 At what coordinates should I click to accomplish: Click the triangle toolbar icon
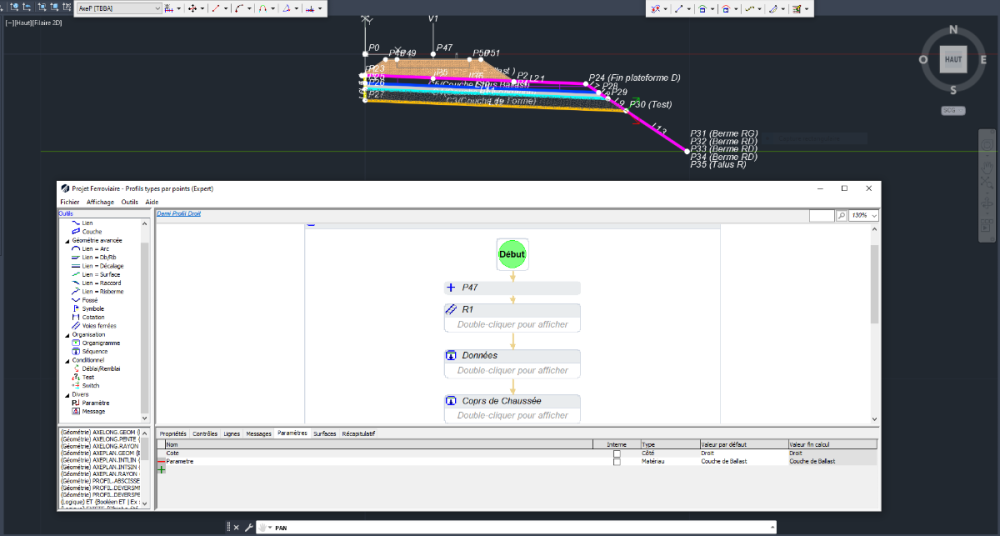(286, 9)
